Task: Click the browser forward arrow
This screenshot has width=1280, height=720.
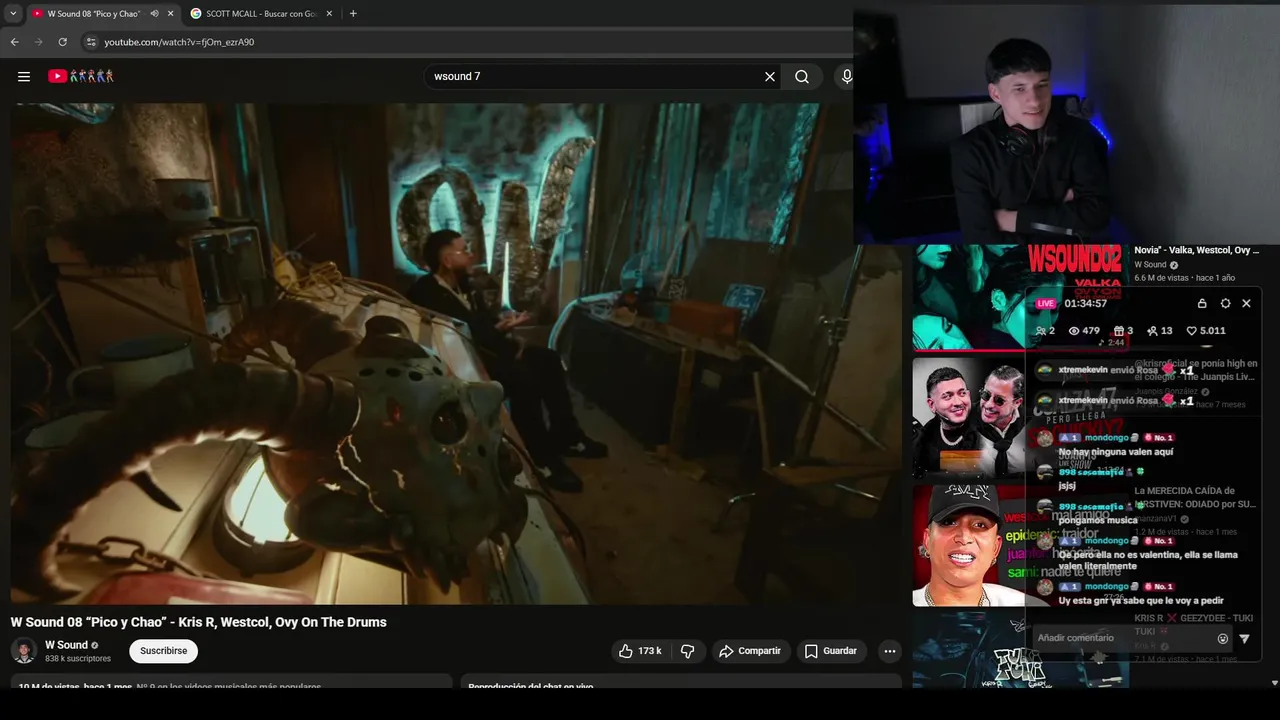Action: [38, 42]
